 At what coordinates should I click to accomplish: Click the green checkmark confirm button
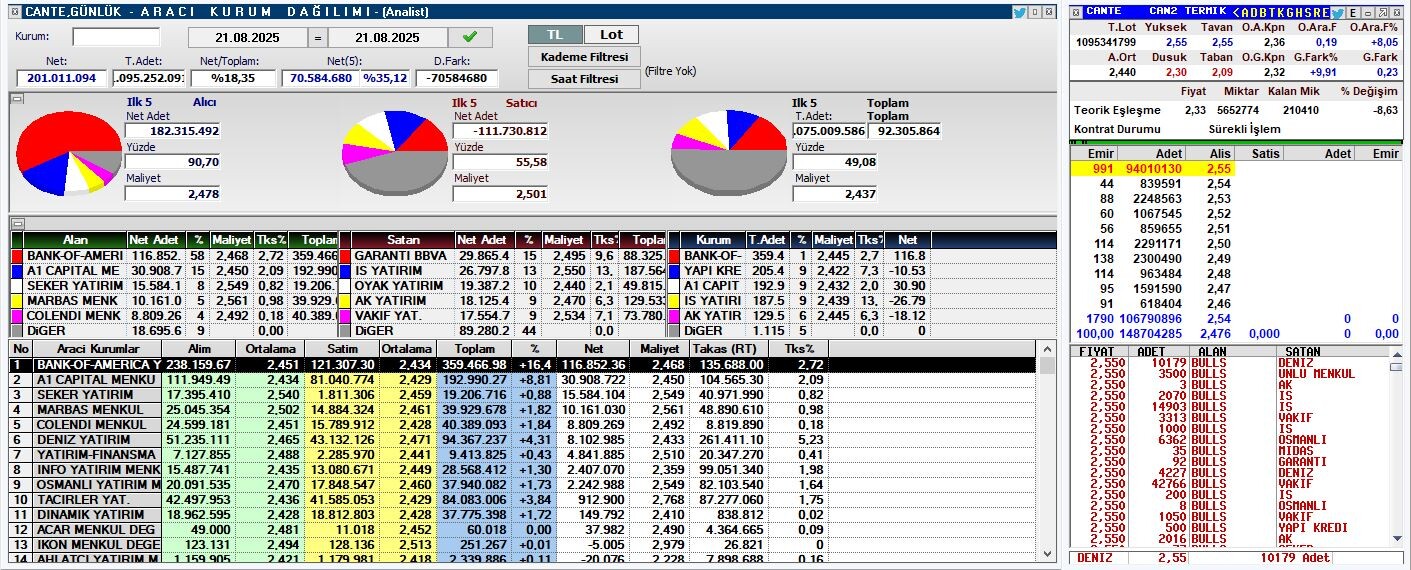(470, 38)
